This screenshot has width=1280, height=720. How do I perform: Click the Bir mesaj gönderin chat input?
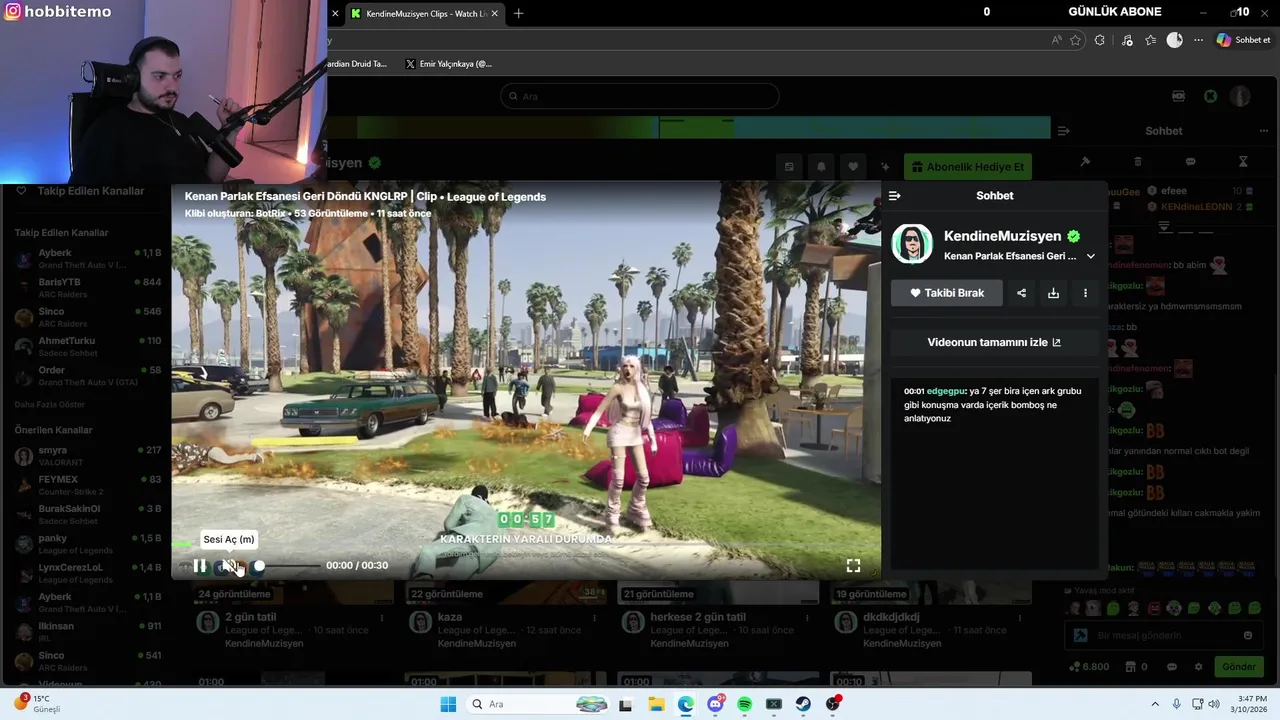point(1163,635)
